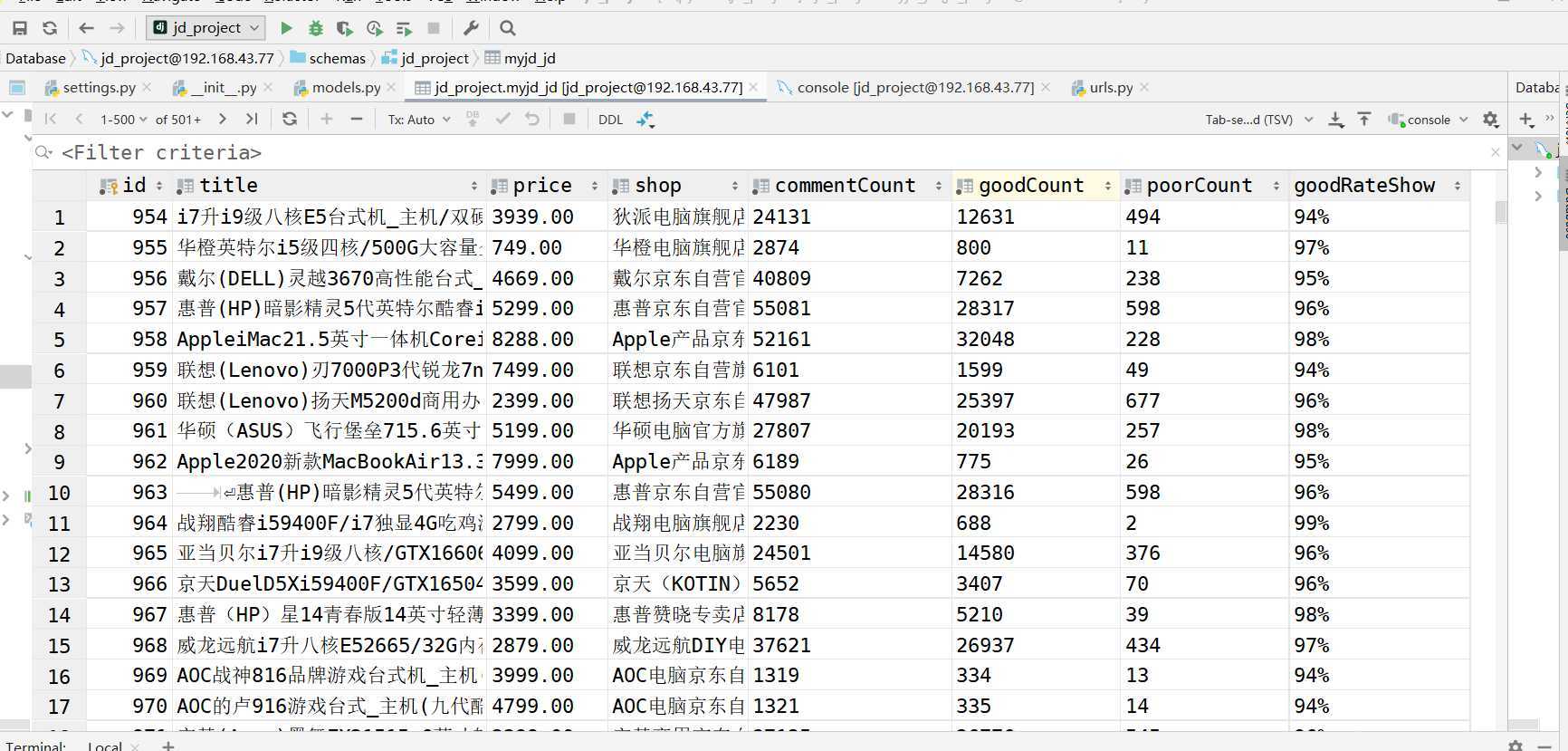Open the Tab-se...d (TSV) extractor dropdown
This screenshot has width=1568, height=751.
click(x=1259, y=120)
